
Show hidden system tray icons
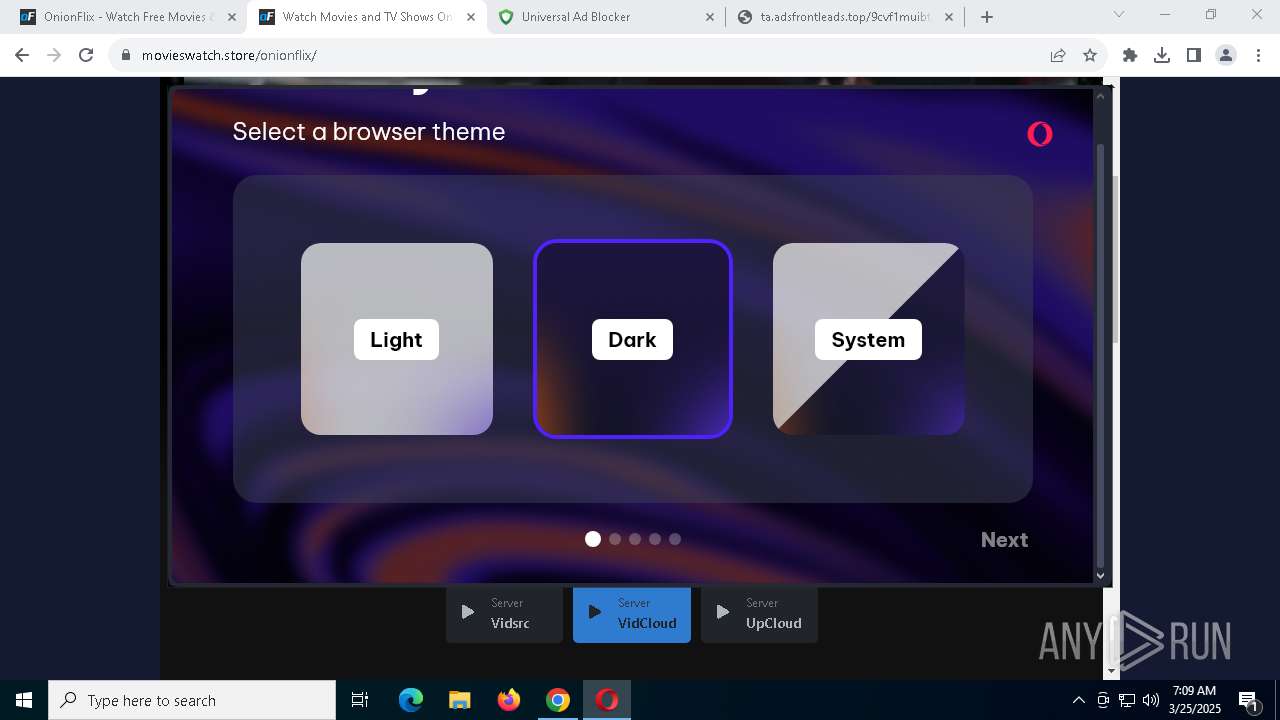1078,700
